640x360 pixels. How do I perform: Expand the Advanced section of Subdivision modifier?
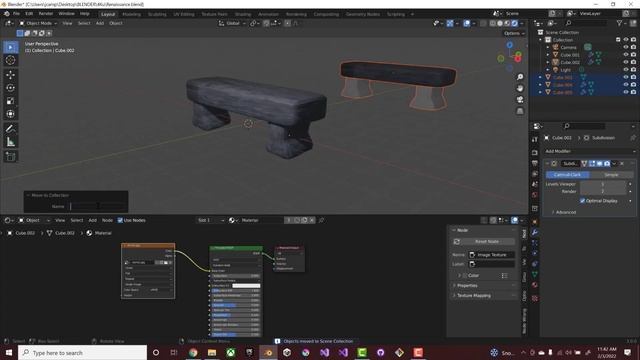tap(565, 212)
